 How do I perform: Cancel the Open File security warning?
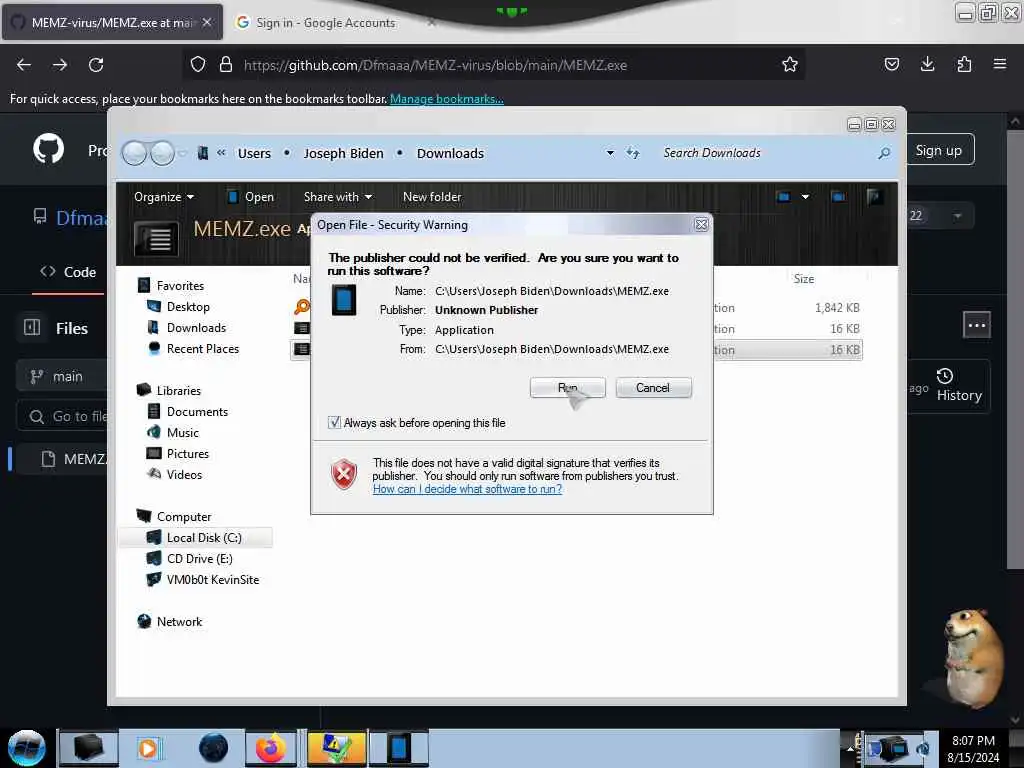click(653, 388)
